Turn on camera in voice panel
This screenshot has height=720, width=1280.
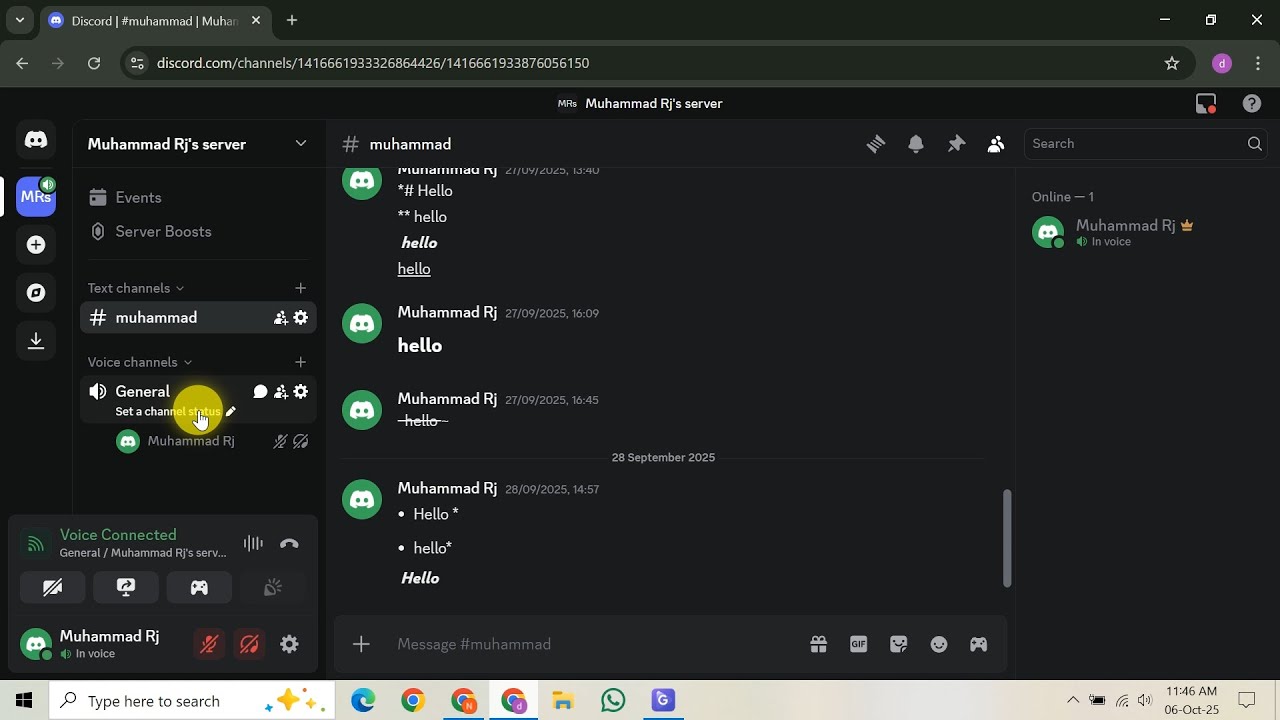[52, 588]
